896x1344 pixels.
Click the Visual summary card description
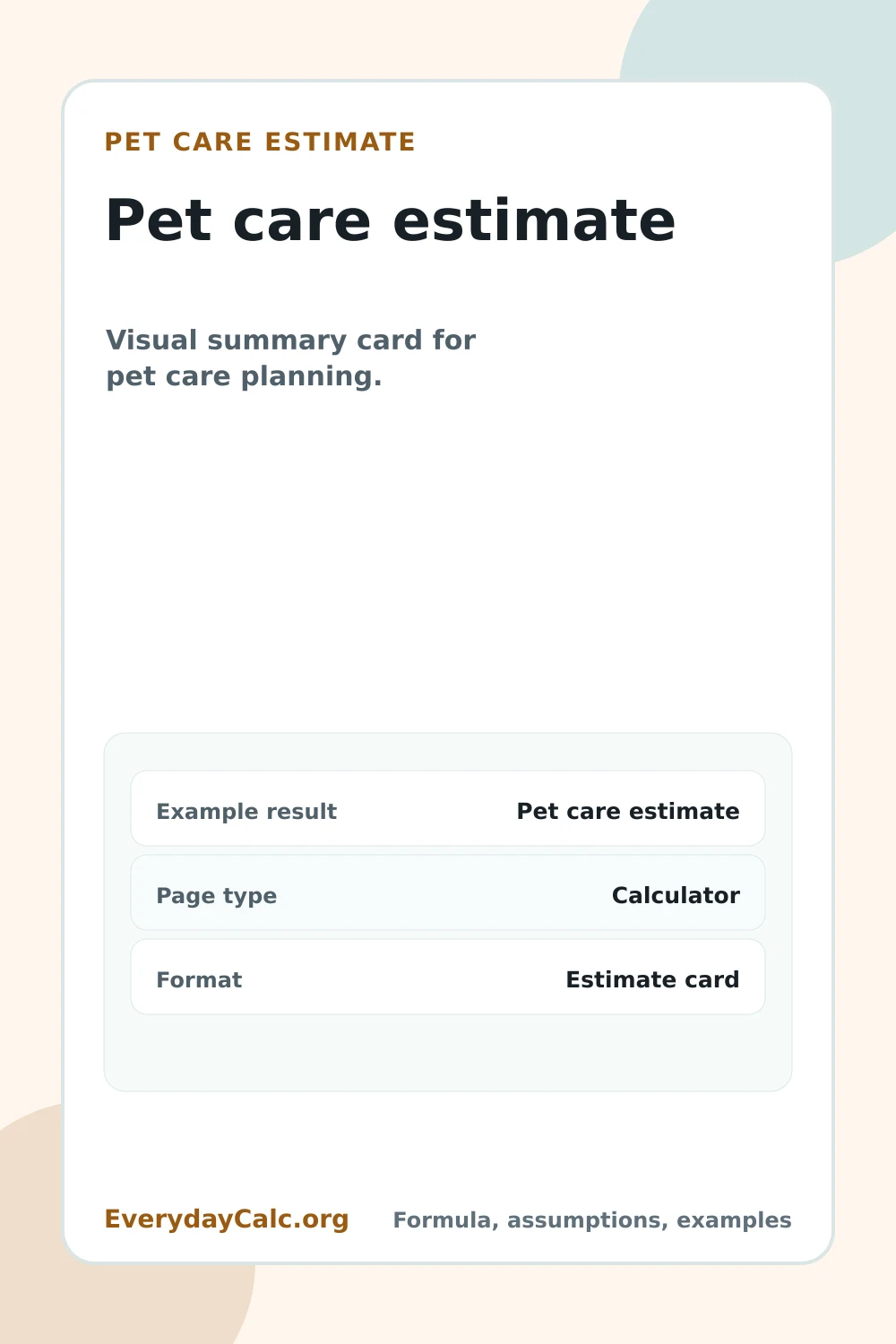290,358
